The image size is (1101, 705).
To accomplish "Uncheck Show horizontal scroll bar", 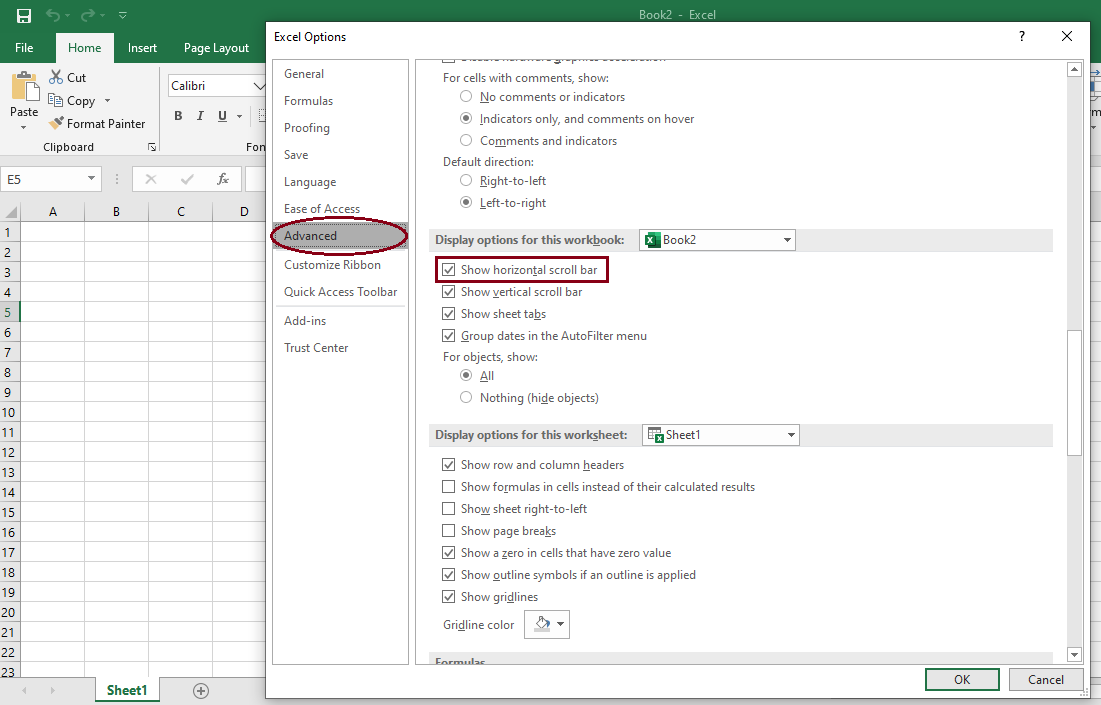I will click(x=449, y=269).
